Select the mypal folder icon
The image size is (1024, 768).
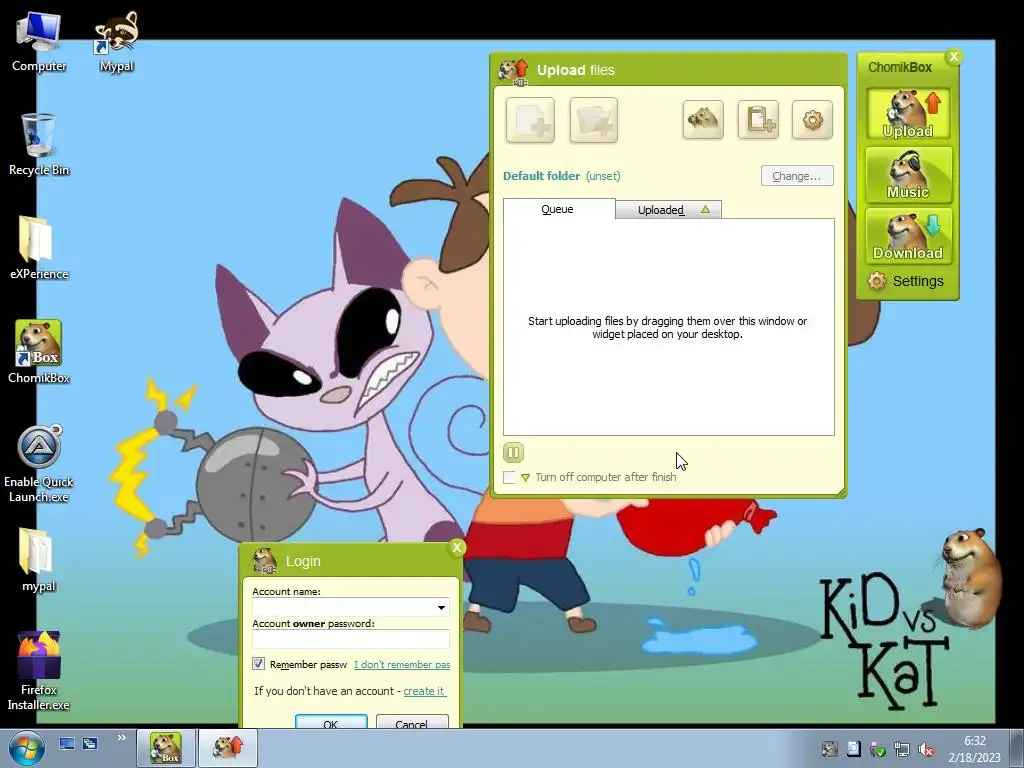click(x=39, y=560)
